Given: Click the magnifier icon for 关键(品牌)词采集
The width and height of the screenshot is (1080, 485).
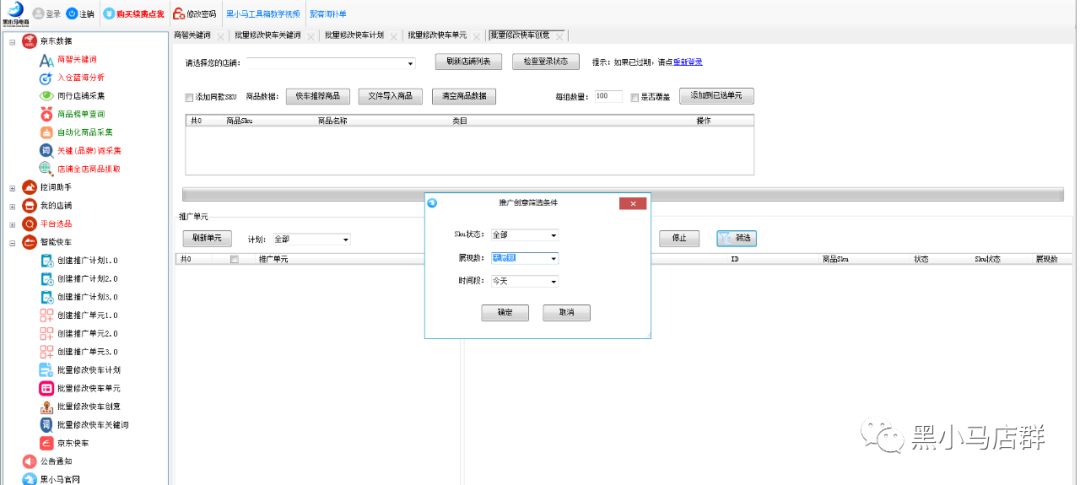Looking at the screenshot, I should coord(46,150).
